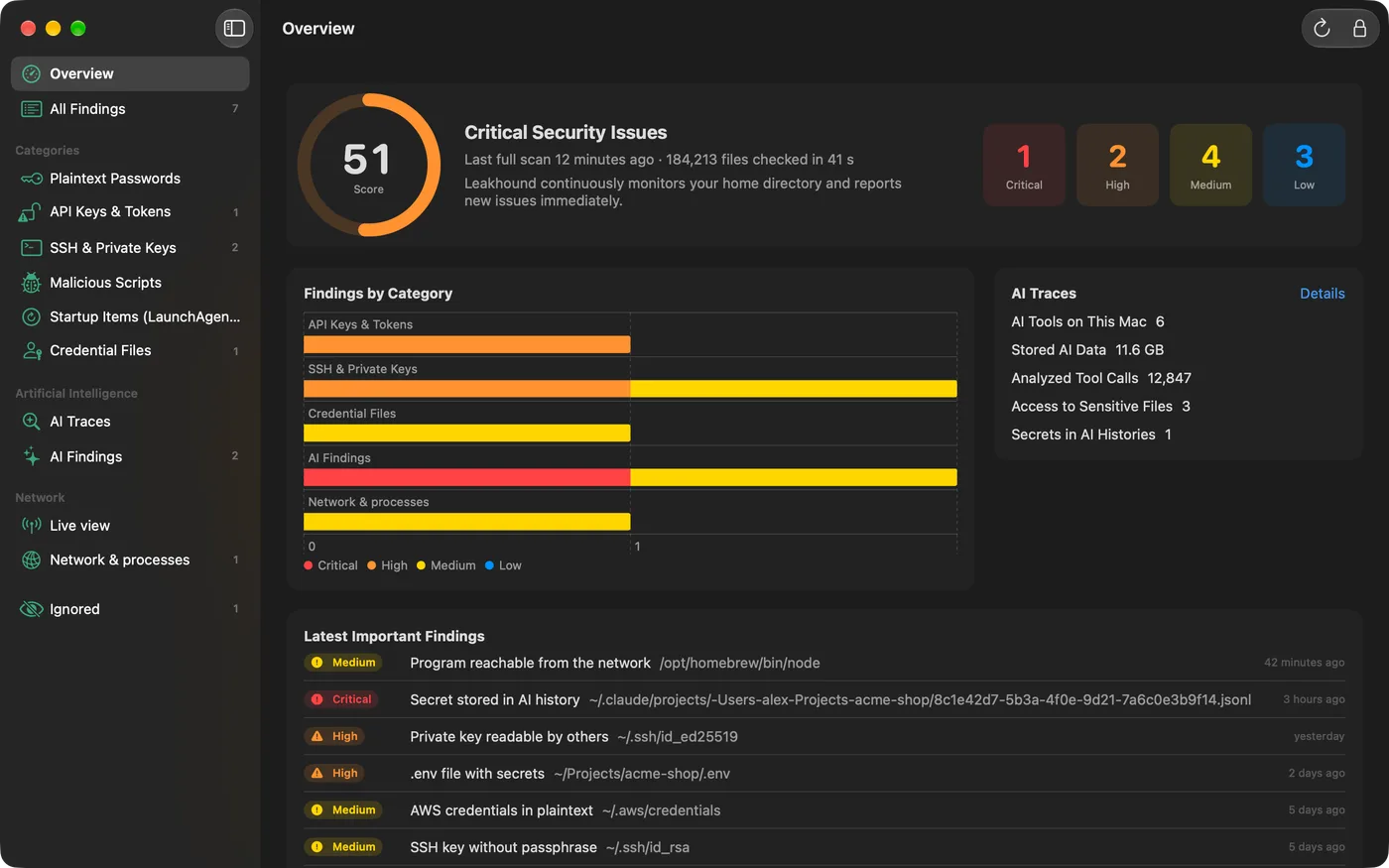1389x868 pixels.
Task: Select Plaintext Passwords category
Action: 130,179
